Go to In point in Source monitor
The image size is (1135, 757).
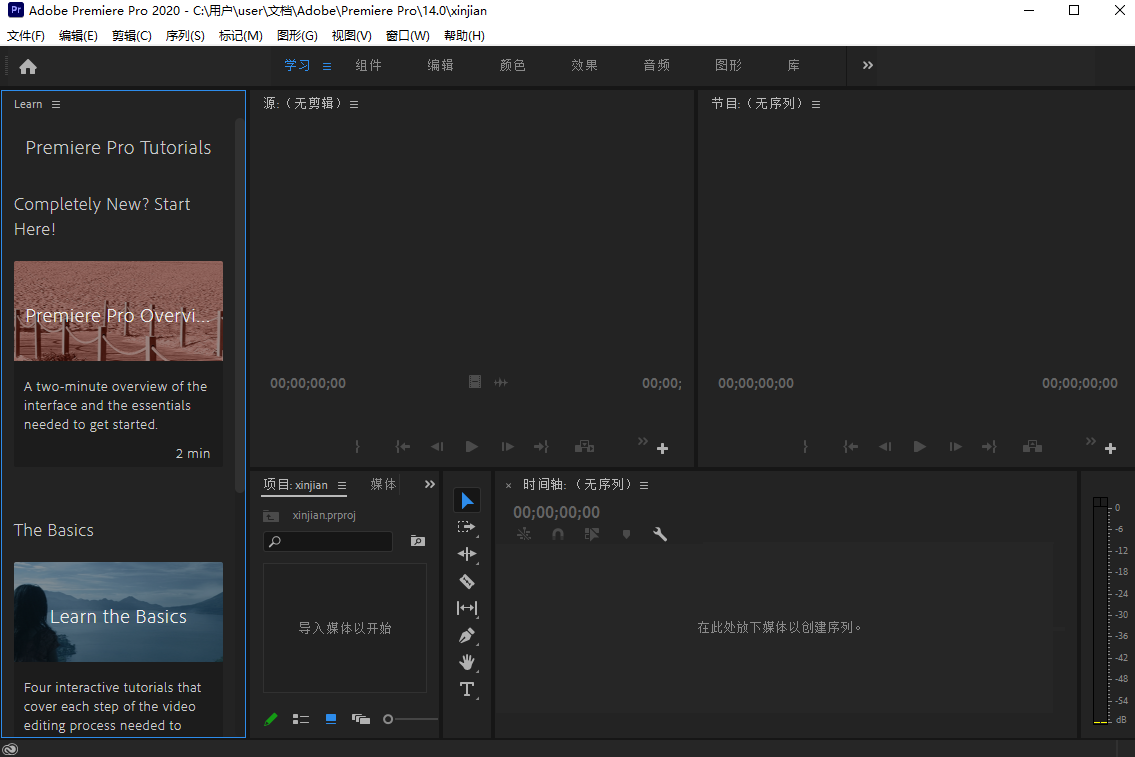402,447
